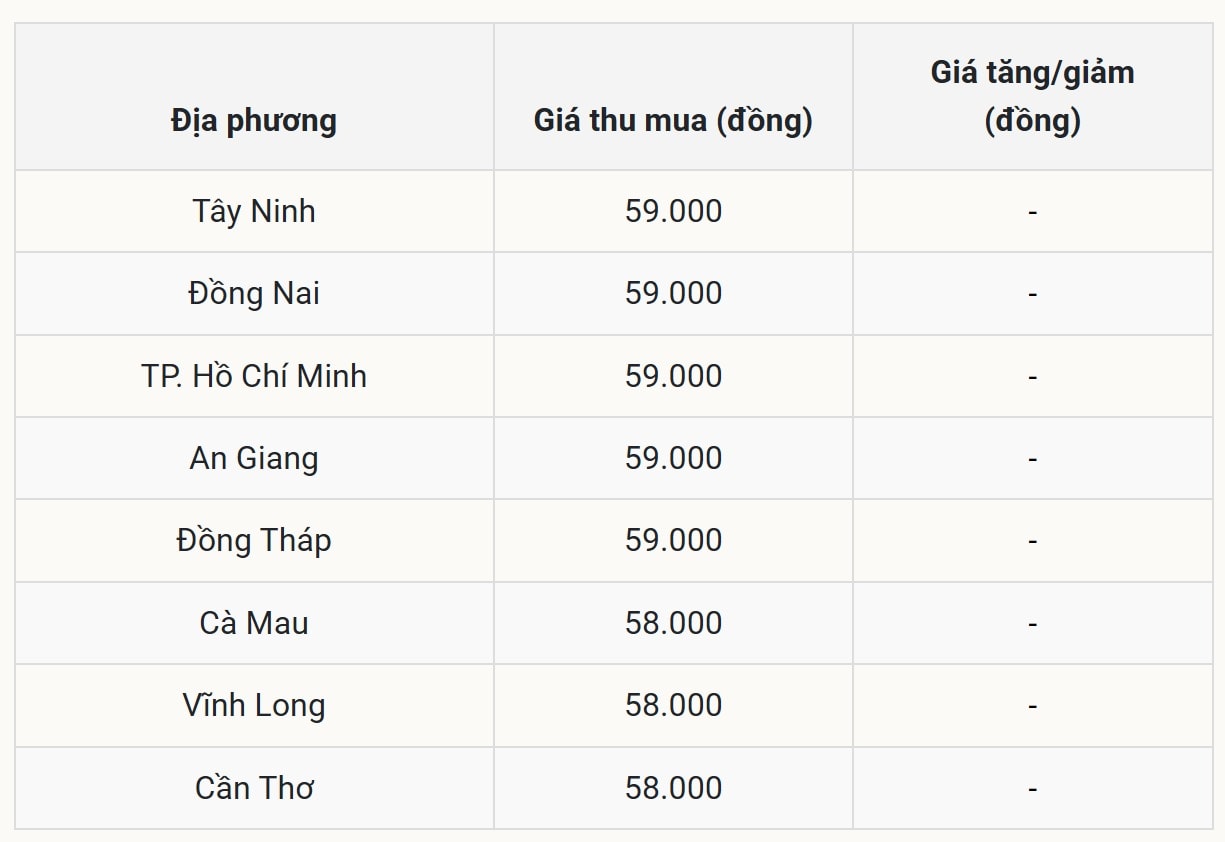This screenshot has height=842, width=1225.
Task: Select the An Giang cell
Action: point(254,458)
